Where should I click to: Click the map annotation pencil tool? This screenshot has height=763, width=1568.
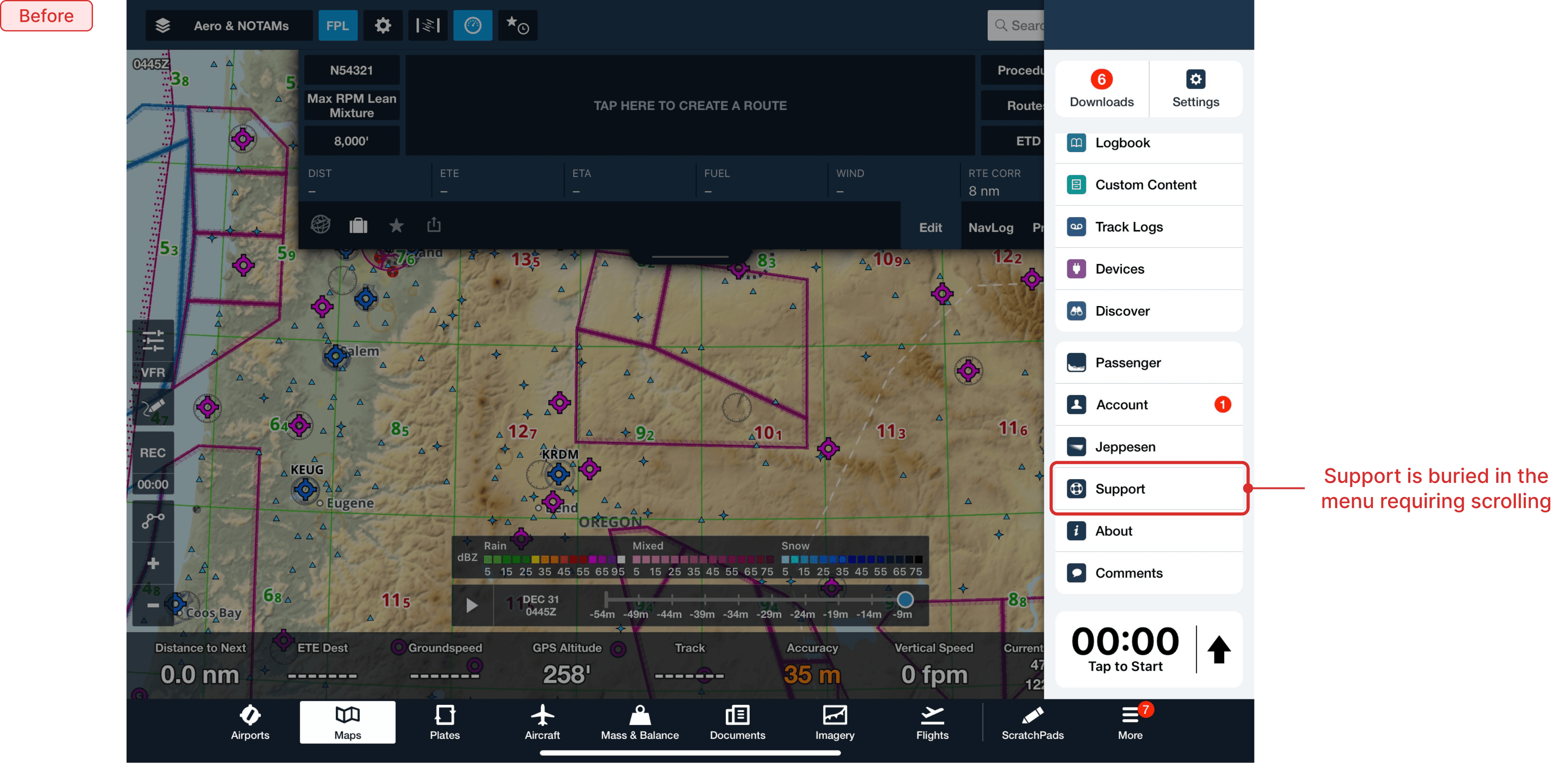(153, 407)
